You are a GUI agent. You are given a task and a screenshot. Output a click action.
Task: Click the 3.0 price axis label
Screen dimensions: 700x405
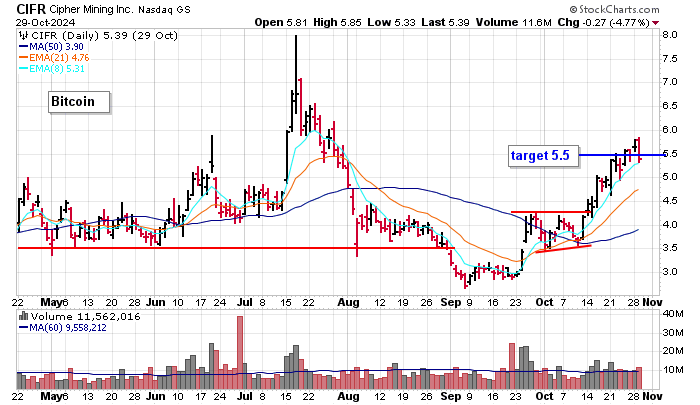(x=670, y=272)
